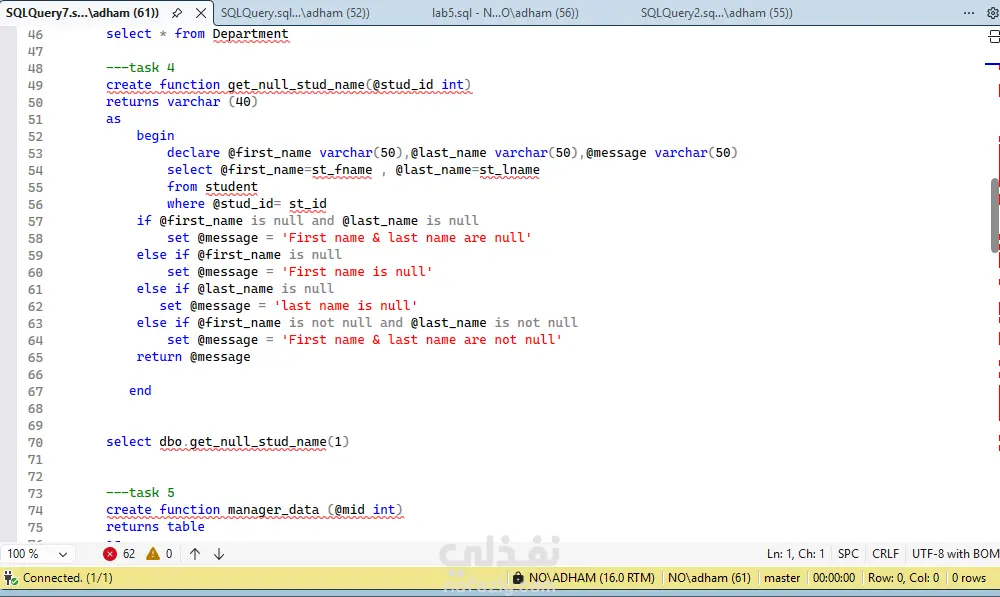Viewport: 1000px width, 597px height.
Task: Click dbo.get_null_stud_name on line 70
Action: [242, 441]
